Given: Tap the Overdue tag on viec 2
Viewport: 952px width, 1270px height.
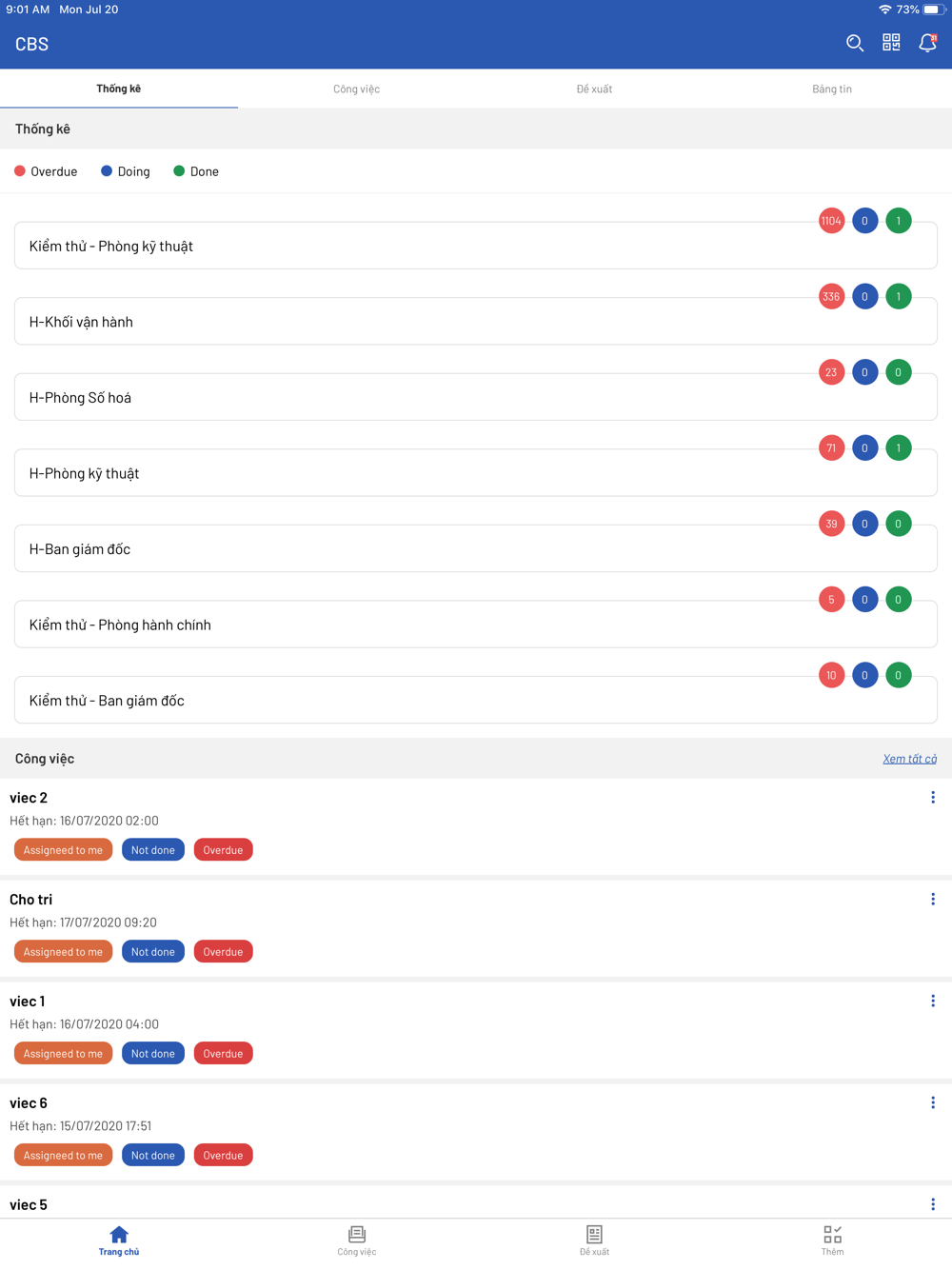Looking at the screenshot, I should point(223,850).
